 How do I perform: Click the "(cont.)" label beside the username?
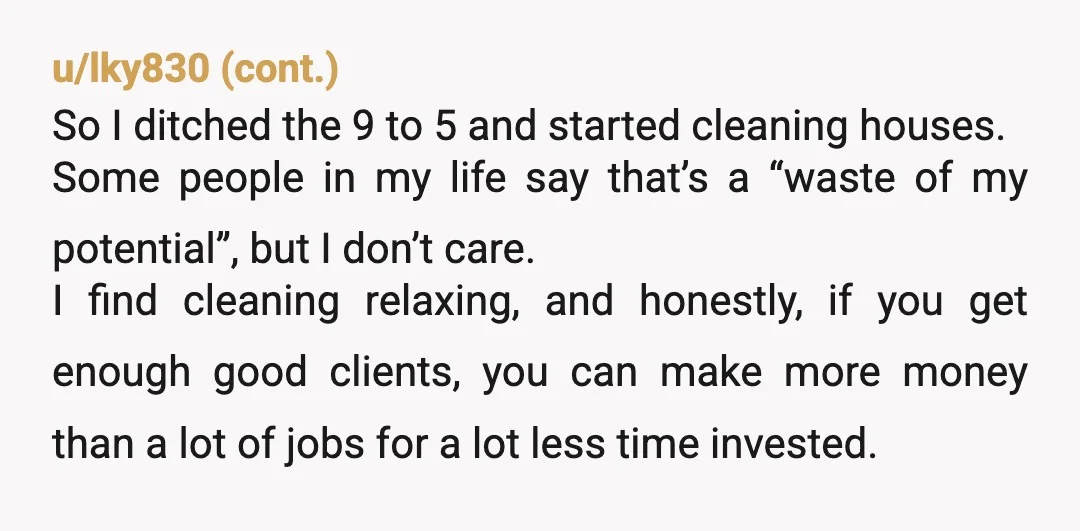point(280,70)
